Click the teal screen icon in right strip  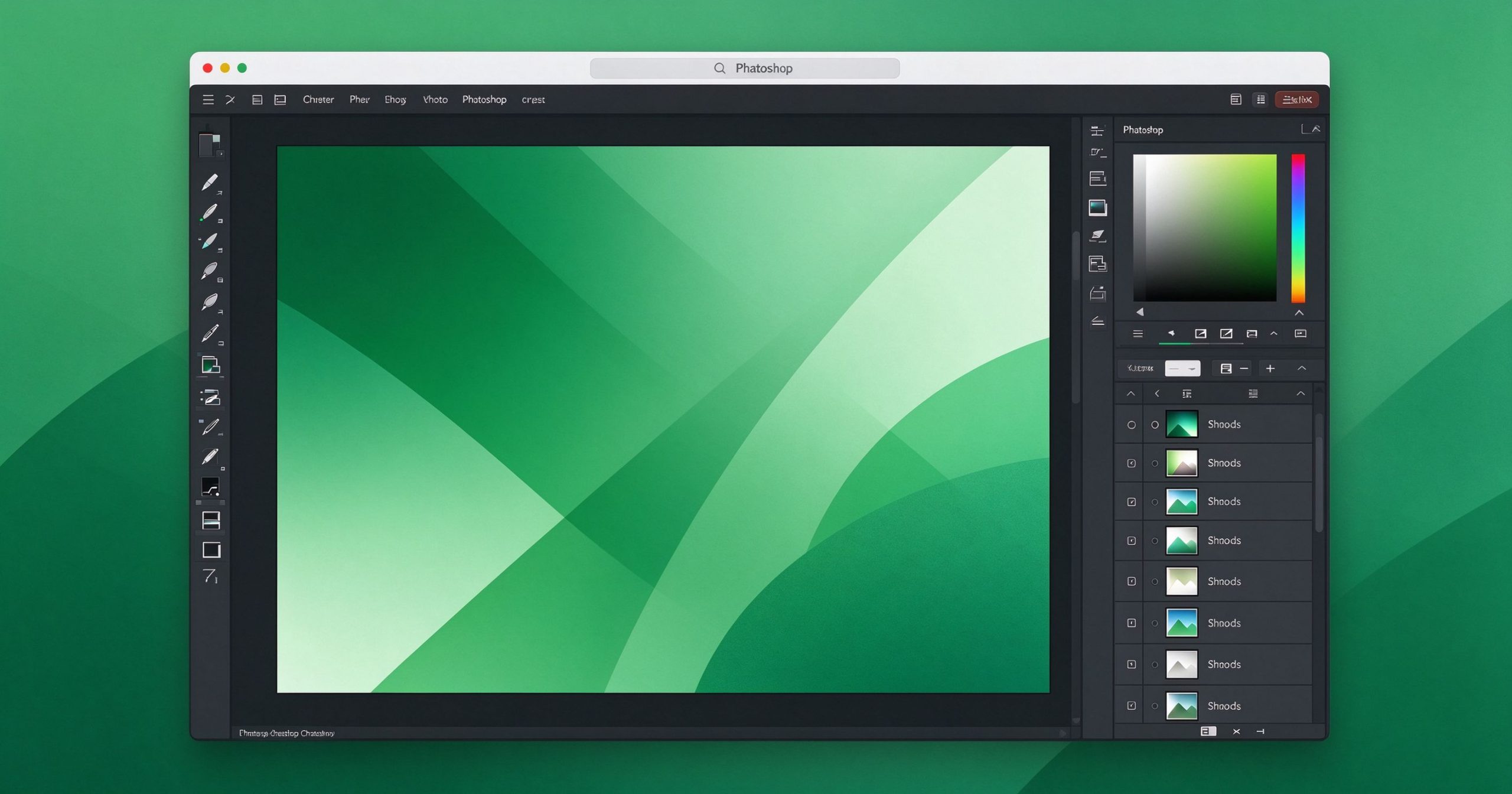click(x=1097, y=207)
